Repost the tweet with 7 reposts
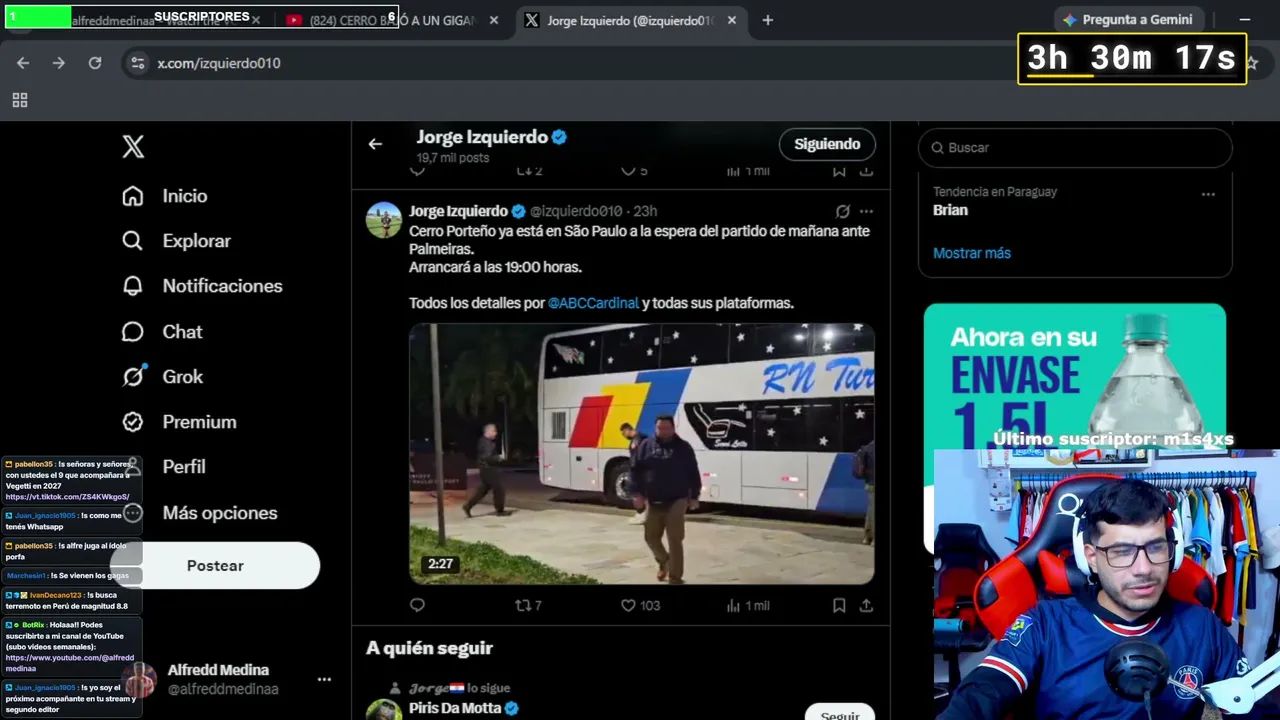 pos(528,605)
